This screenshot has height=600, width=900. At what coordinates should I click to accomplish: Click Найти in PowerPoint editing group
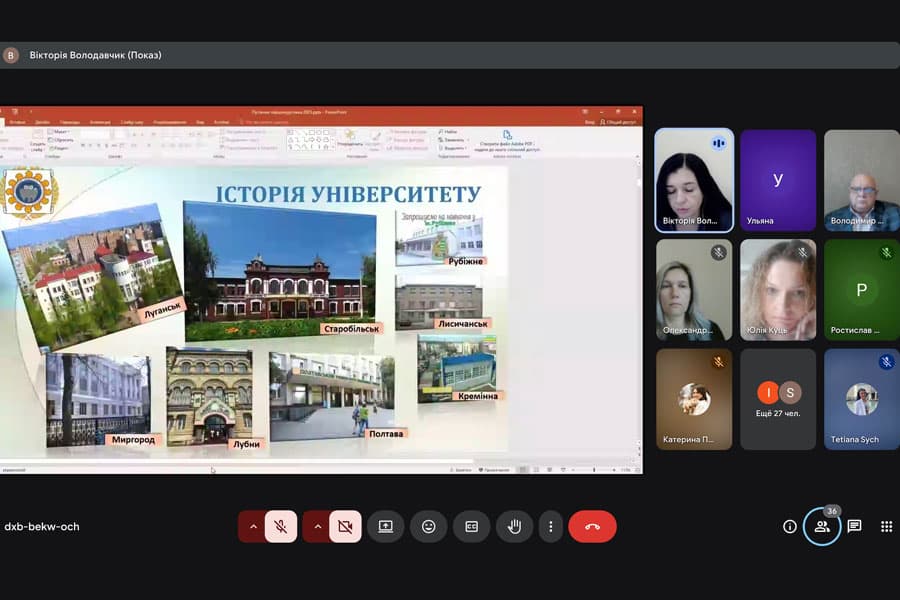pyautogui.click(x=448, y=132)
